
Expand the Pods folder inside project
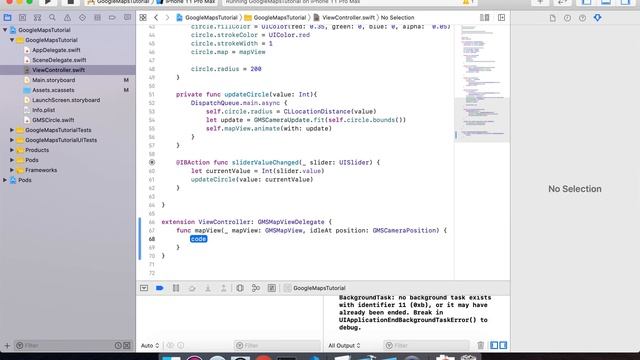[x=12, y=160]
